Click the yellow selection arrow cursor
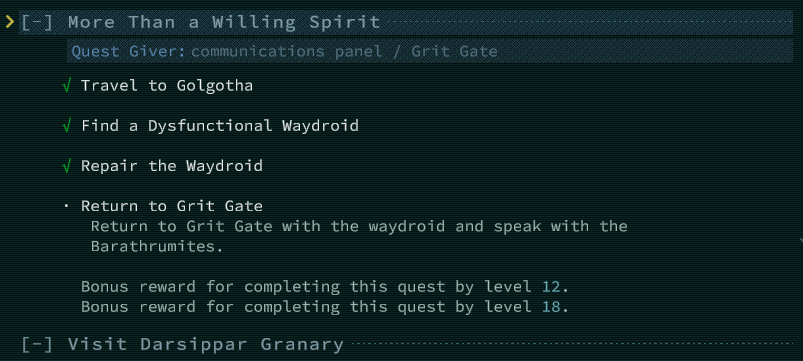The height and width of the screenshot is (361, 803). click(9, 22)
